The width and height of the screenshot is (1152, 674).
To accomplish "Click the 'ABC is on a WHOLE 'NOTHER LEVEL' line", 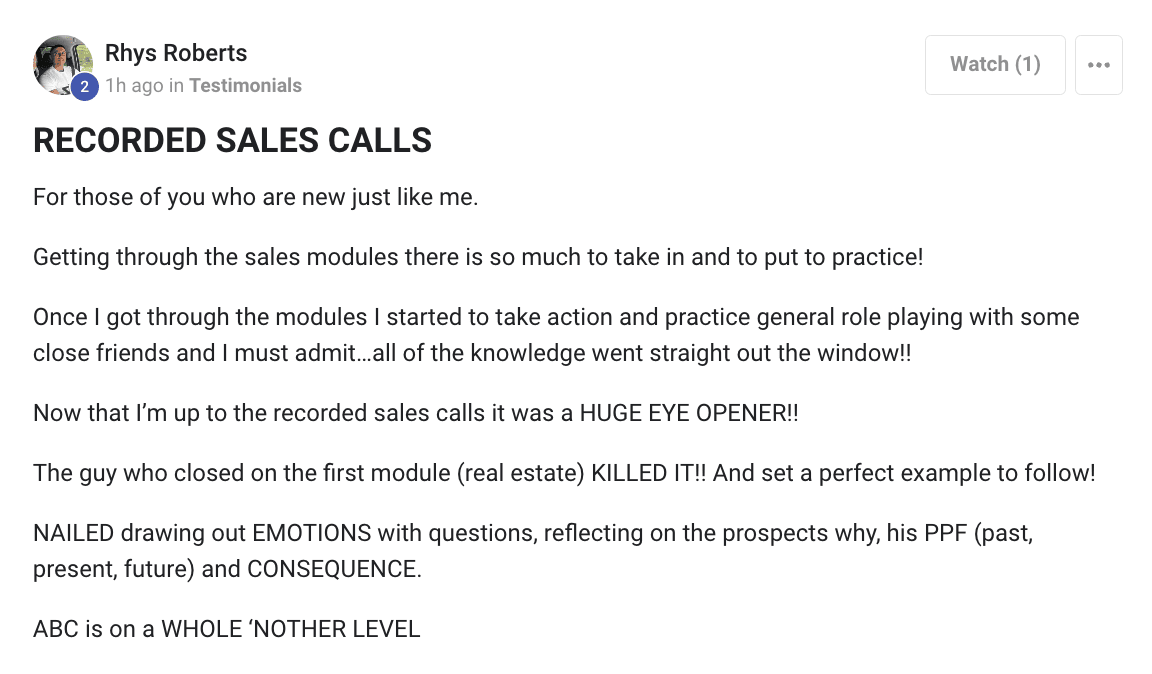I will (x=227, y=629).
